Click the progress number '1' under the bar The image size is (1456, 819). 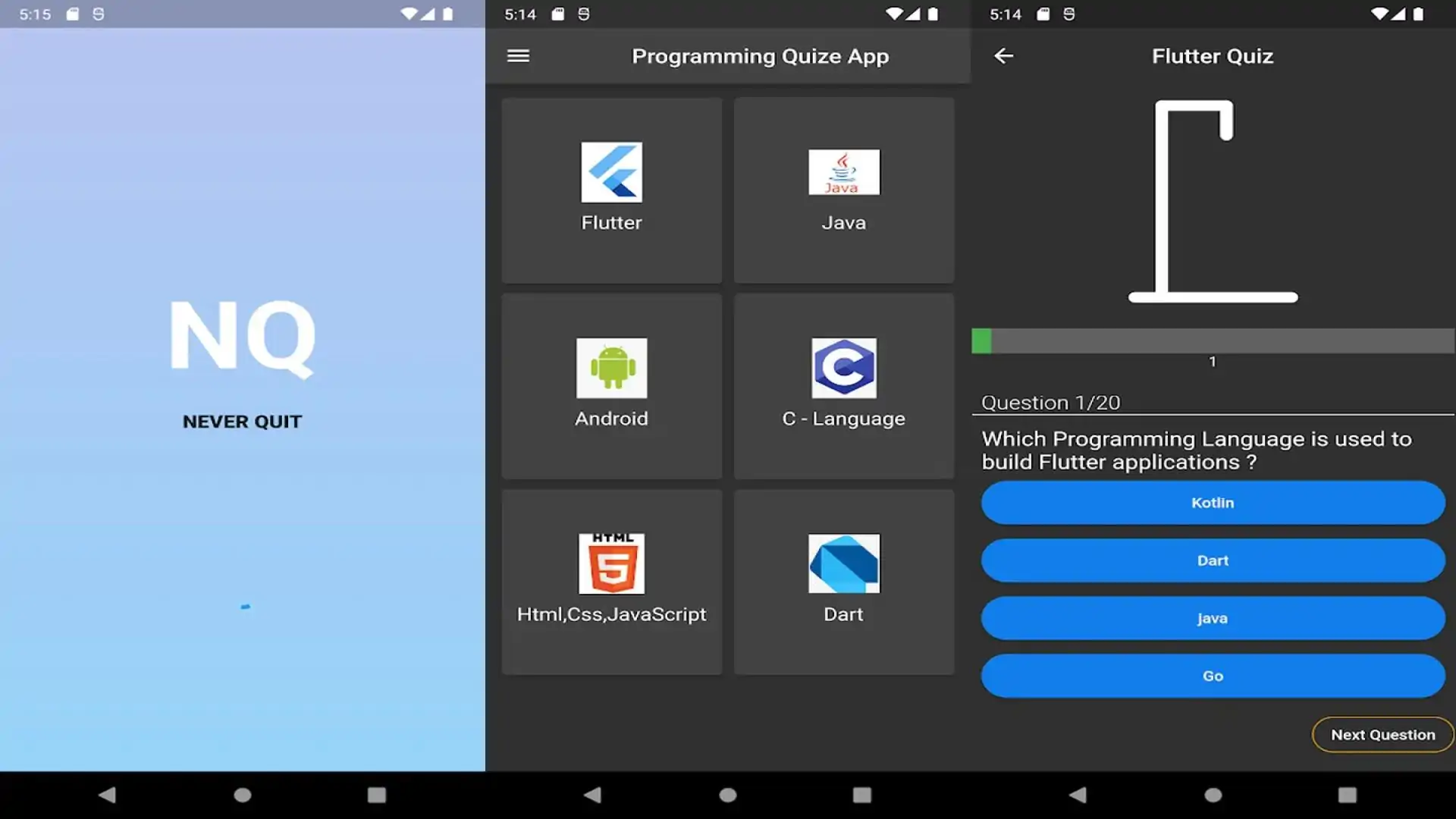pyautogui.click(x=1213, y=362)
